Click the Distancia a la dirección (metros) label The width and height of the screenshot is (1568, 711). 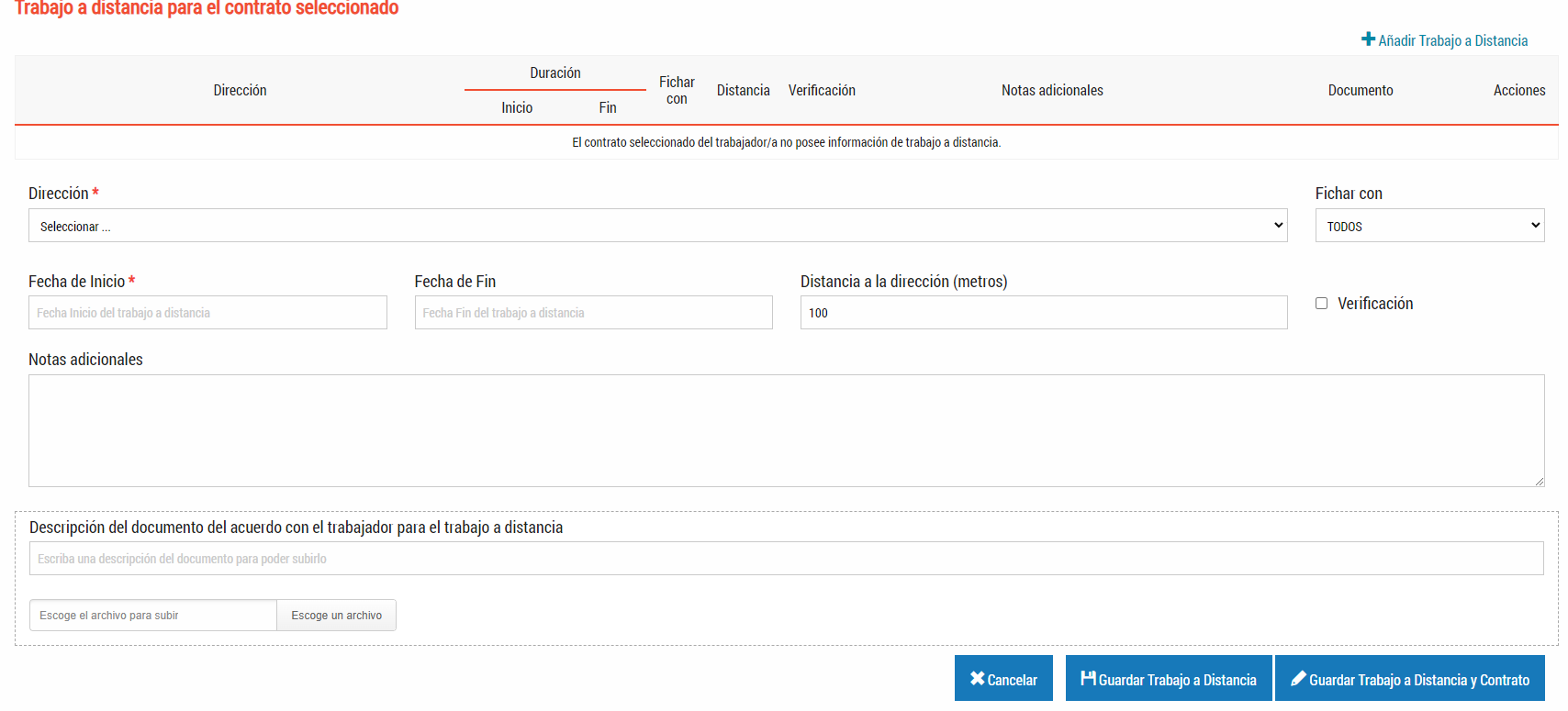click(903, 282)
